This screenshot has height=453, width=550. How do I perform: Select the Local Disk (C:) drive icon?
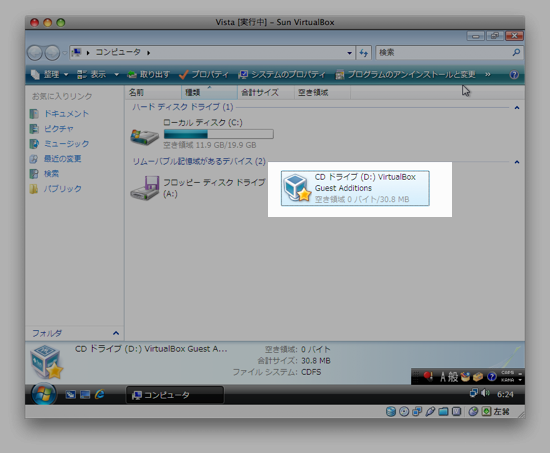click(145, 136)
